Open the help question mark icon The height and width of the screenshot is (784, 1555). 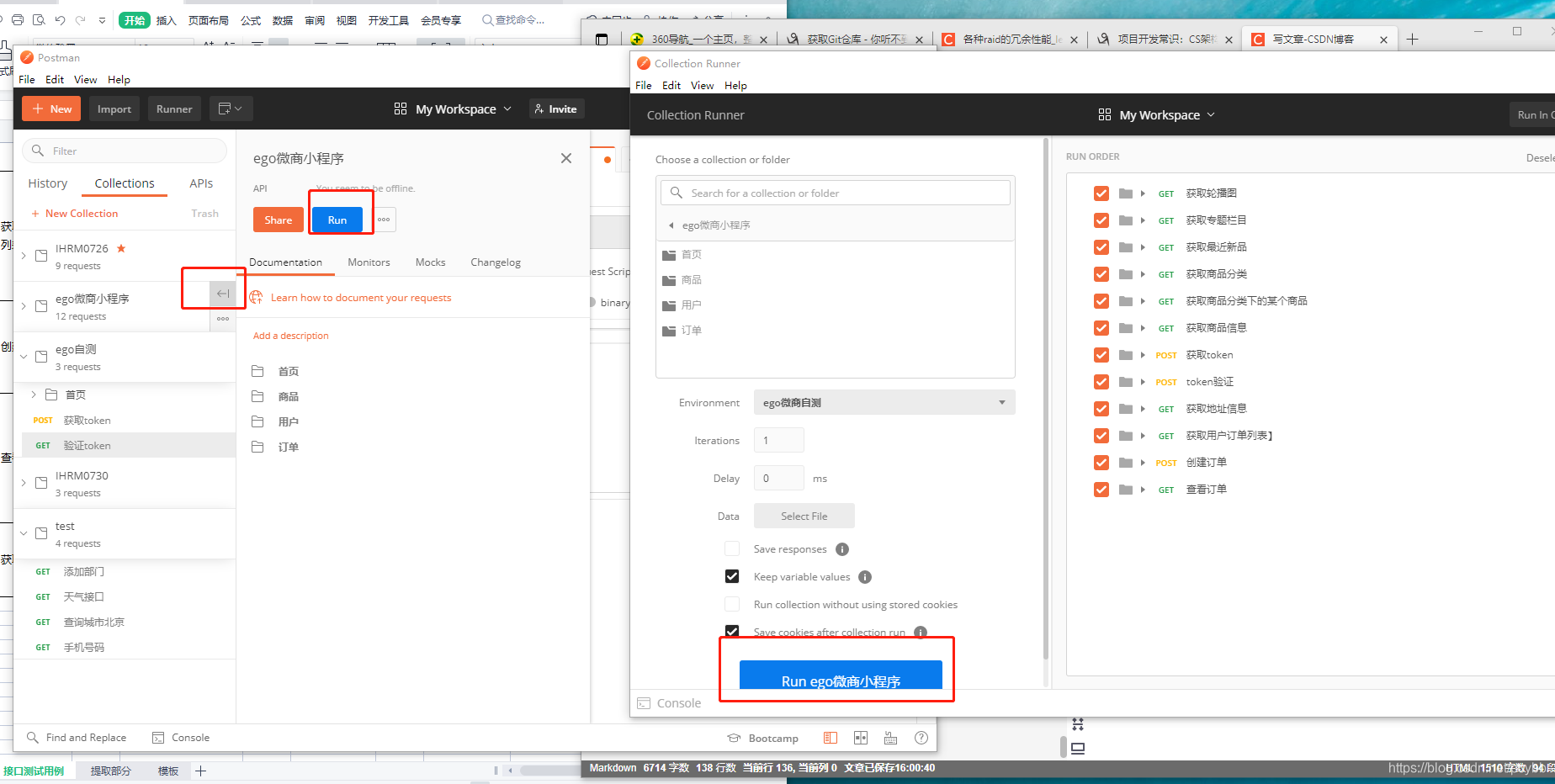[x=921, y=738]
